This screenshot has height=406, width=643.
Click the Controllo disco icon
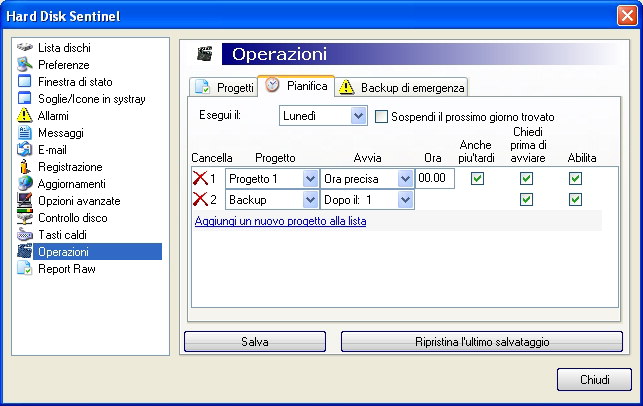25,217
